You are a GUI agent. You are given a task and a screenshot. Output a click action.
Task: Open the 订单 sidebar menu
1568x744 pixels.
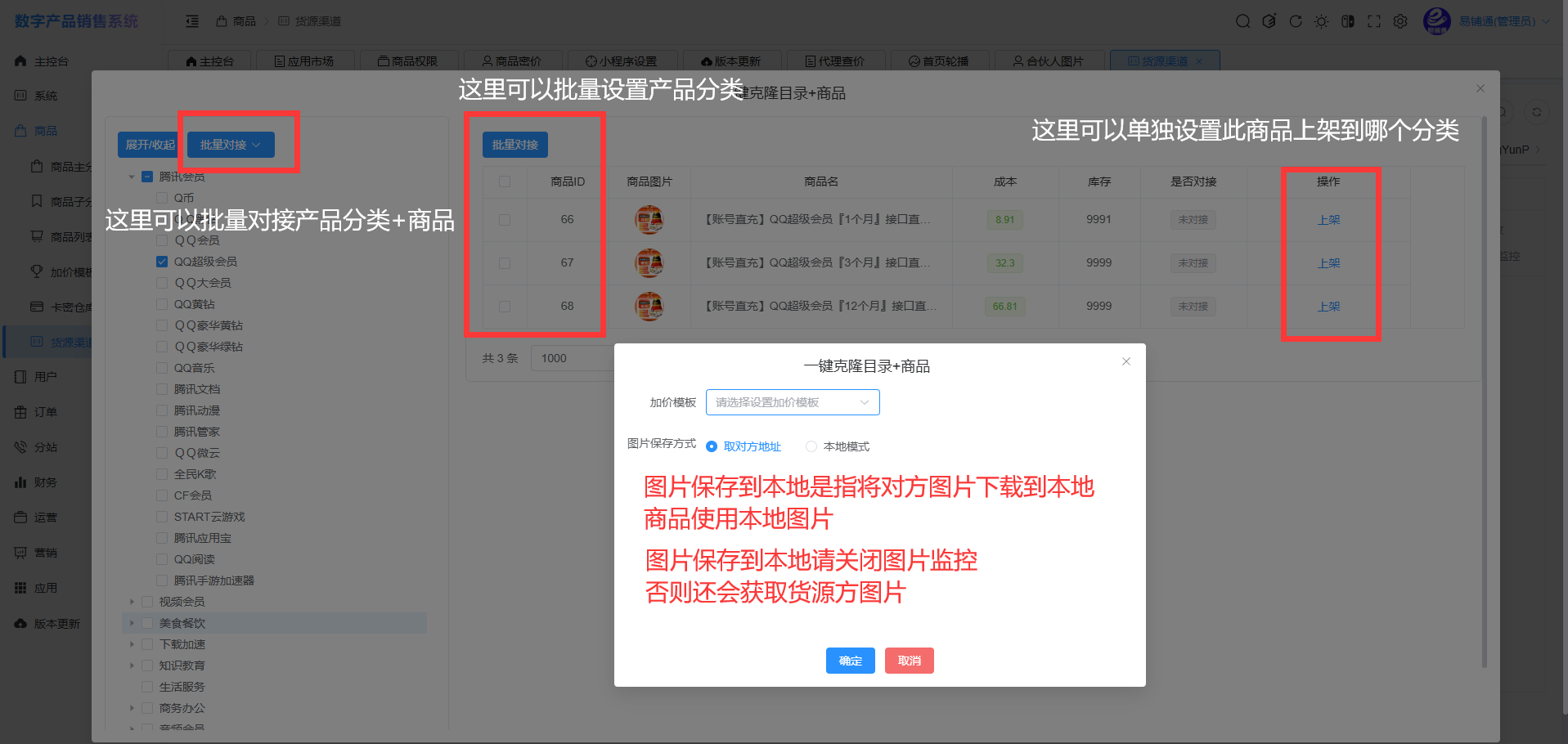[x=46, y=412]
